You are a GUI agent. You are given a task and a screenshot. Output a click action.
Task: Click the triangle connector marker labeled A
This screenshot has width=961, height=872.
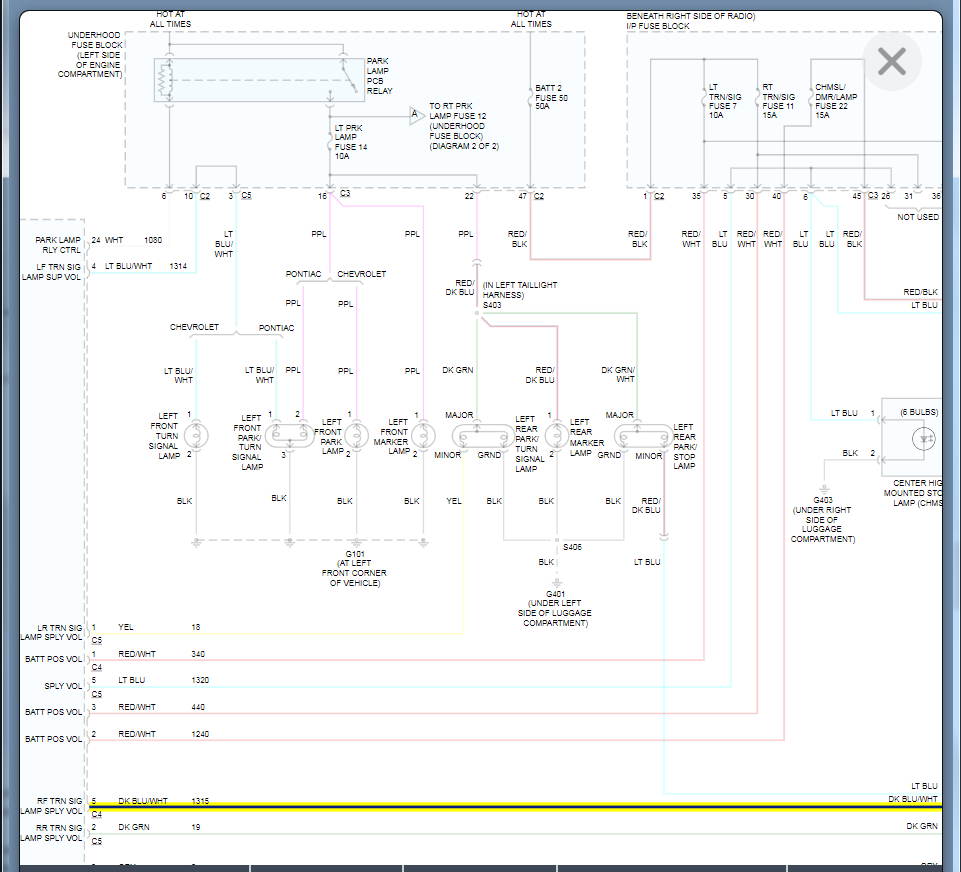point(414,116)
